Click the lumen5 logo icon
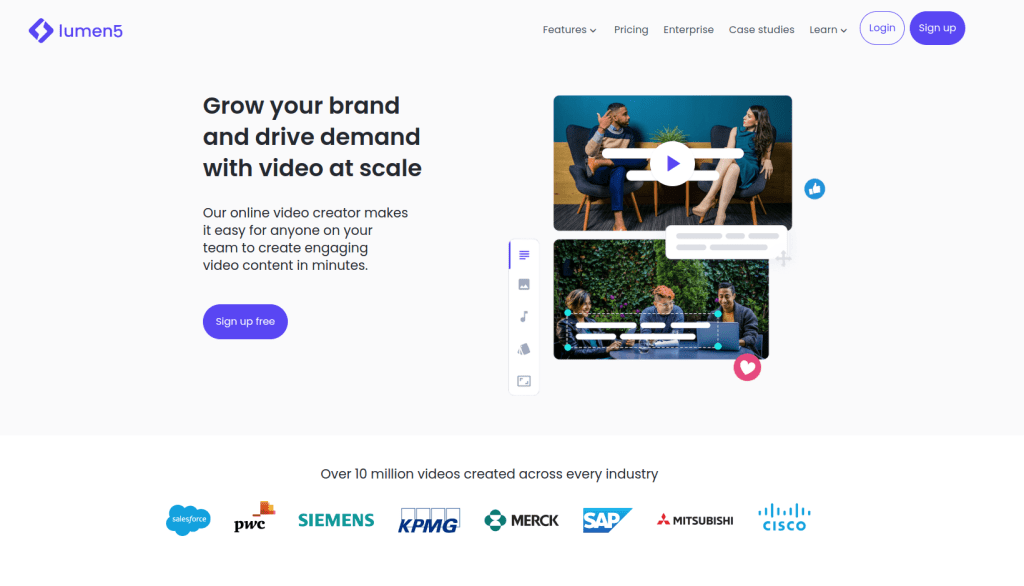This screenshot has height=586, width=1024. [40, 30]
